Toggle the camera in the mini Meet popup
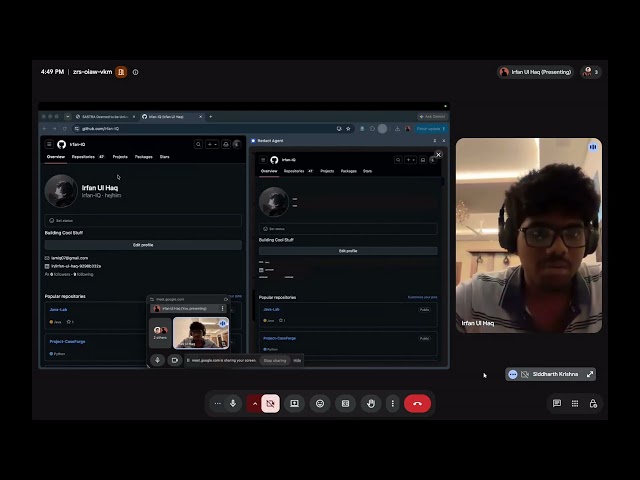 [x=175, y=360]
